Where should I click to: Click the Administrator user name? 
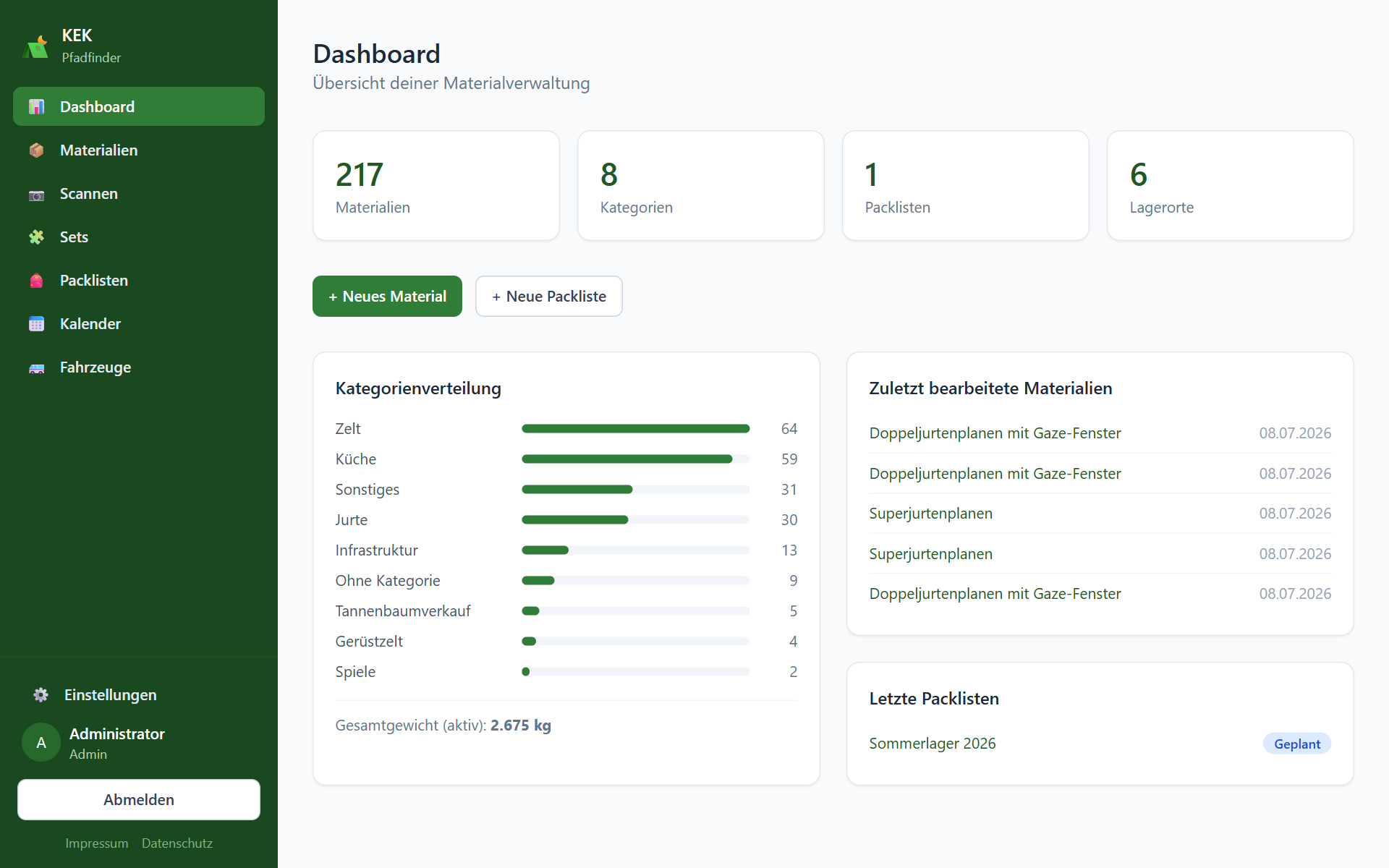117,734
